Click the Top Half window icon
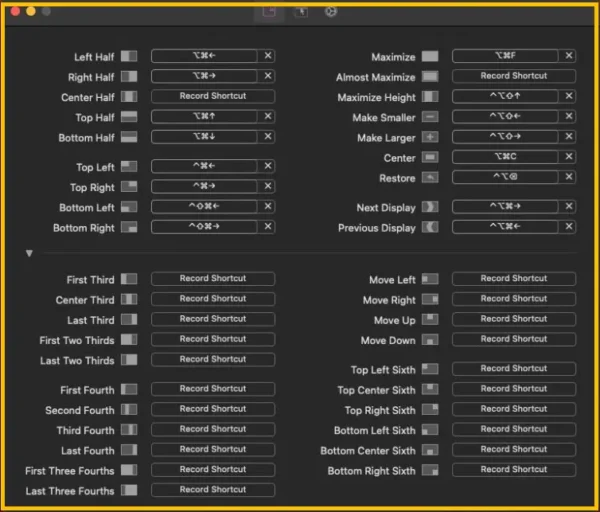The height and width of the screenshot is (512, 600). point(129,117)
